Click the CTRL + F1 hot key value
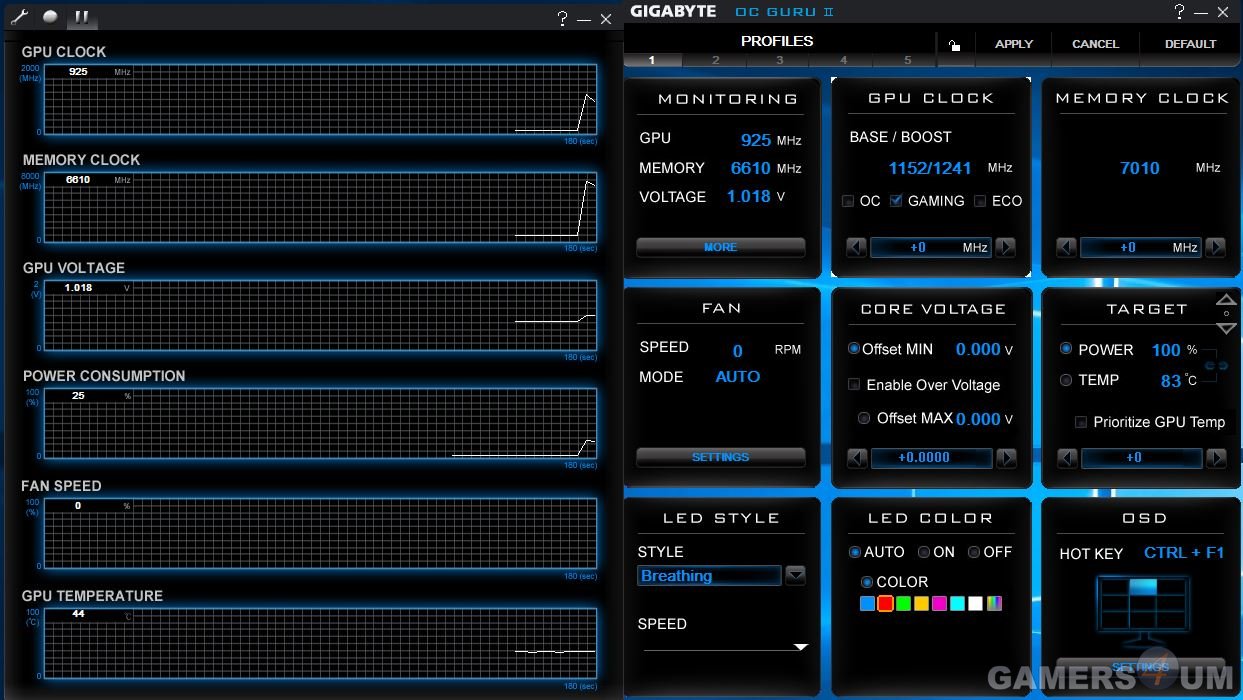Image resolution: width=1243 pixels, height=700 pixels. point(1184,553)
